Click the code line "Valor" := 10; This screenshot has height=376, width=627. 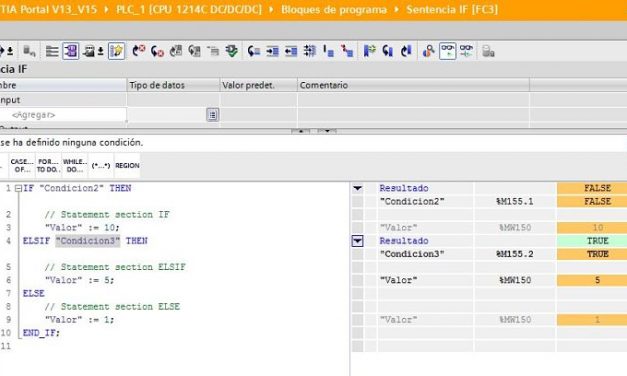(82, 228)
